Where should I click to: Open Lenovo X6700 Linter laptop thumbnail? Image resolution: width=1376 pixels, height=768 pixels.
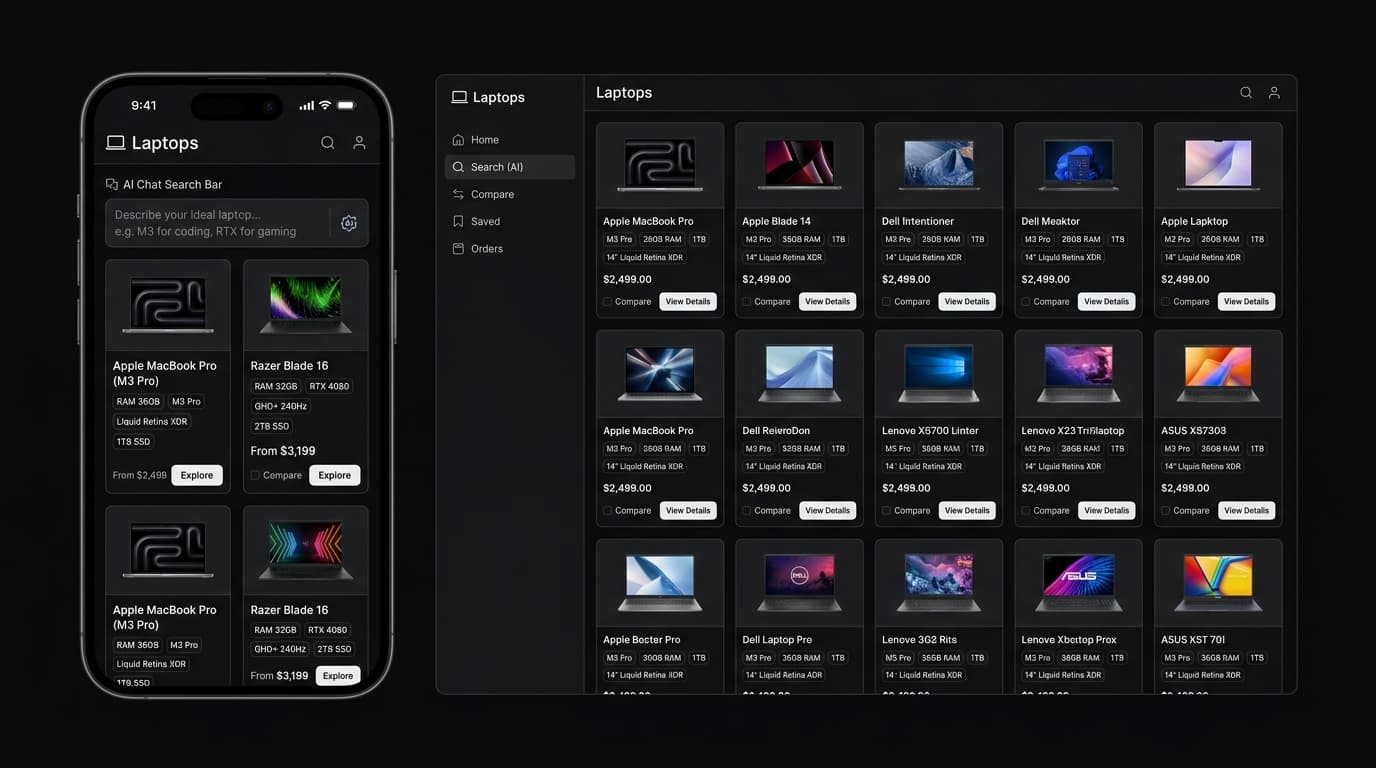tap(939, 374)
